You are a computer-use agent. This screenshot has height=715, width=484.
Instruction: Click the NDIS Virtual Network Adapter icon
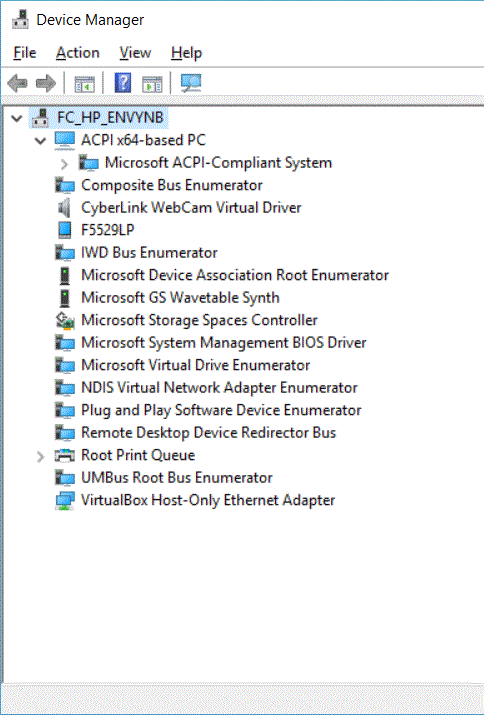tap(65, 388)
